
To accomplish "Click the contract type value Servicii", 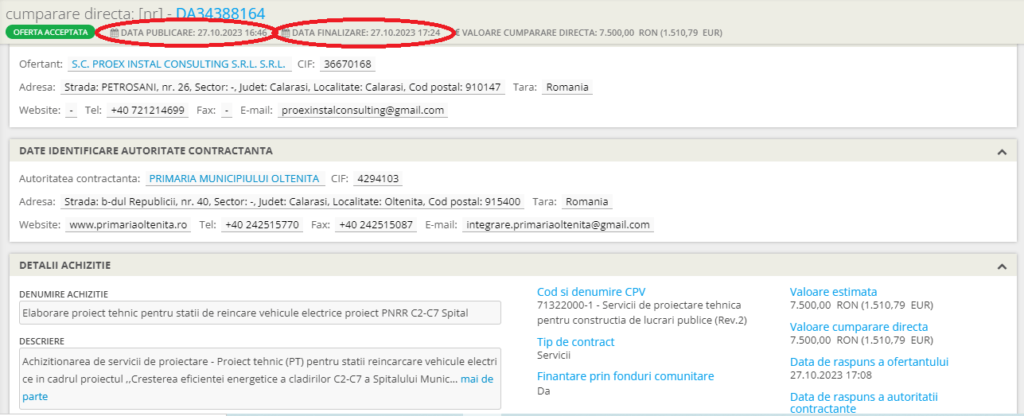I will tap(554, 355).
